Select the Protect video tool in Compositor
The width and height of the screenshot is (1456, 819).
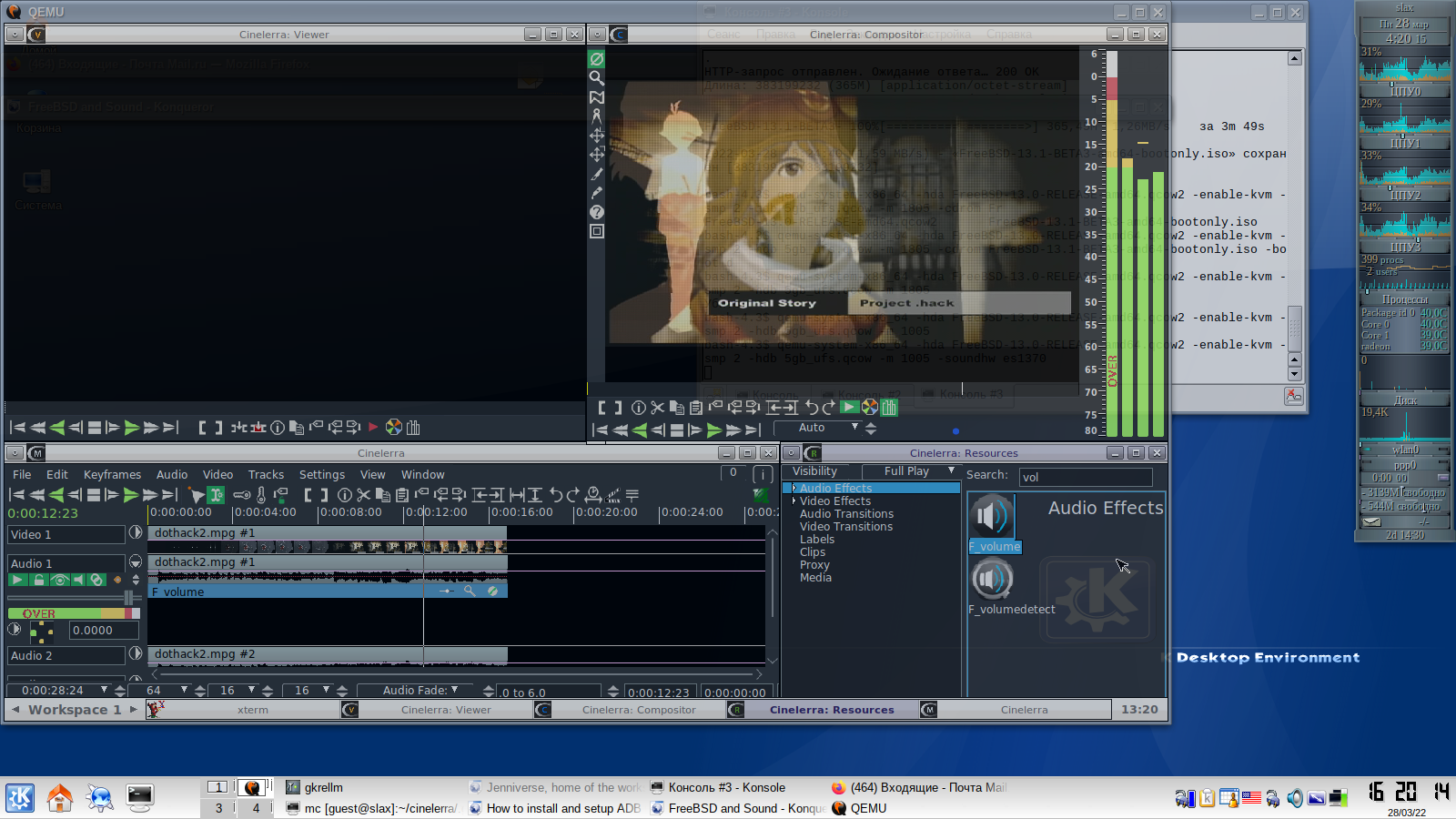pyautogui.click(x=597, y=59)
